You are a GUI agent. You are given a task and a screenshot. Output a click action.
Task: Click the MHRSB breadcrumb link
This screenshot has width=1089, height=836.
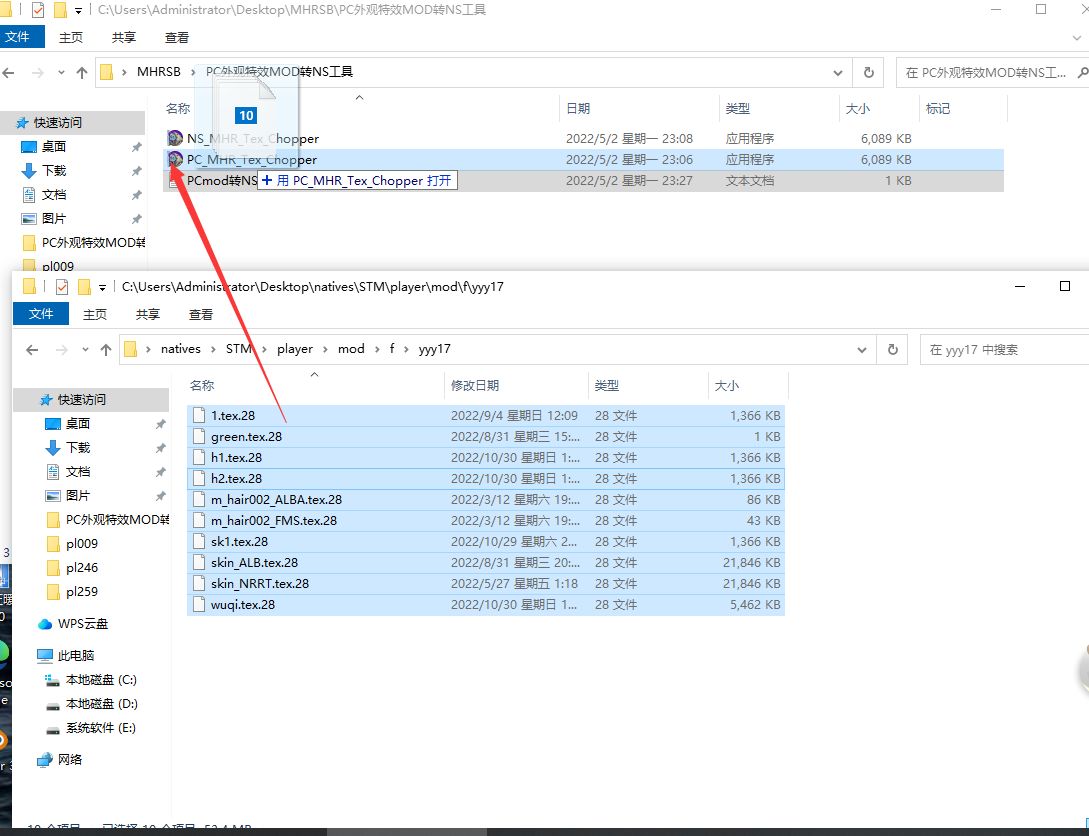point(160,72)
